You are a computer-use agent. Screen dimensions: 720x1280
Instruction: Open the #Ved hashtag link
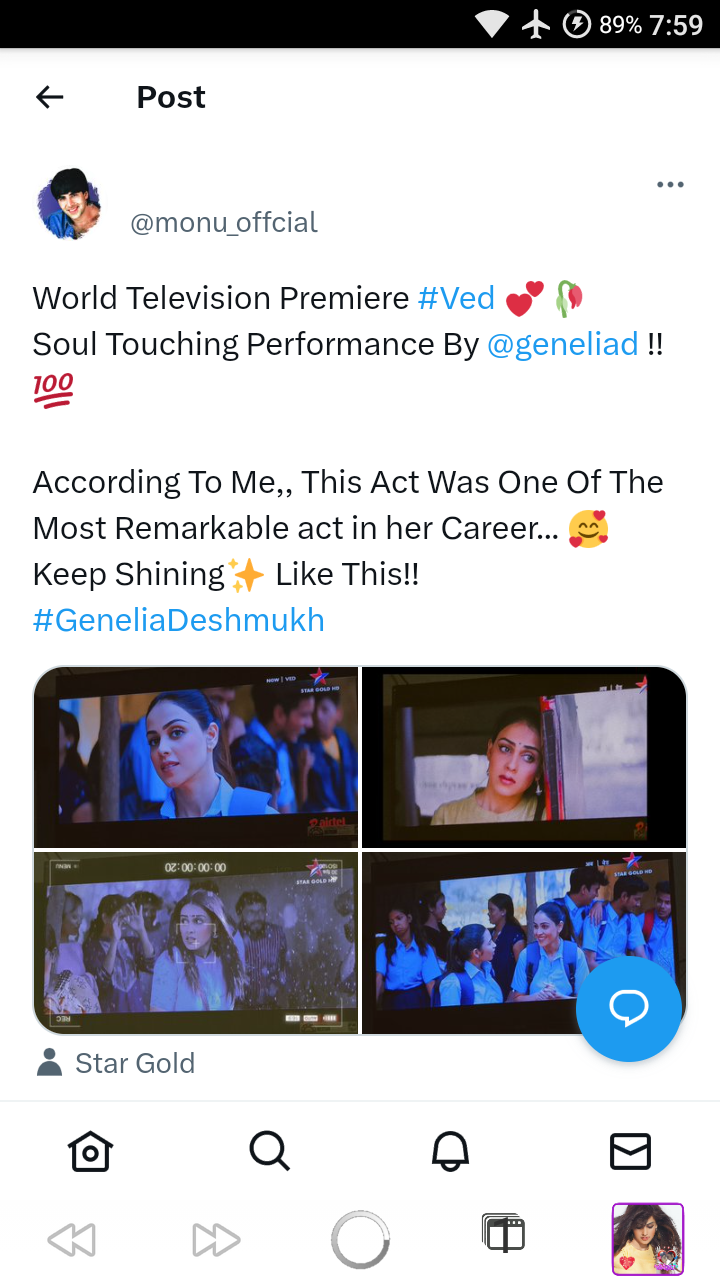coord(456,298)
